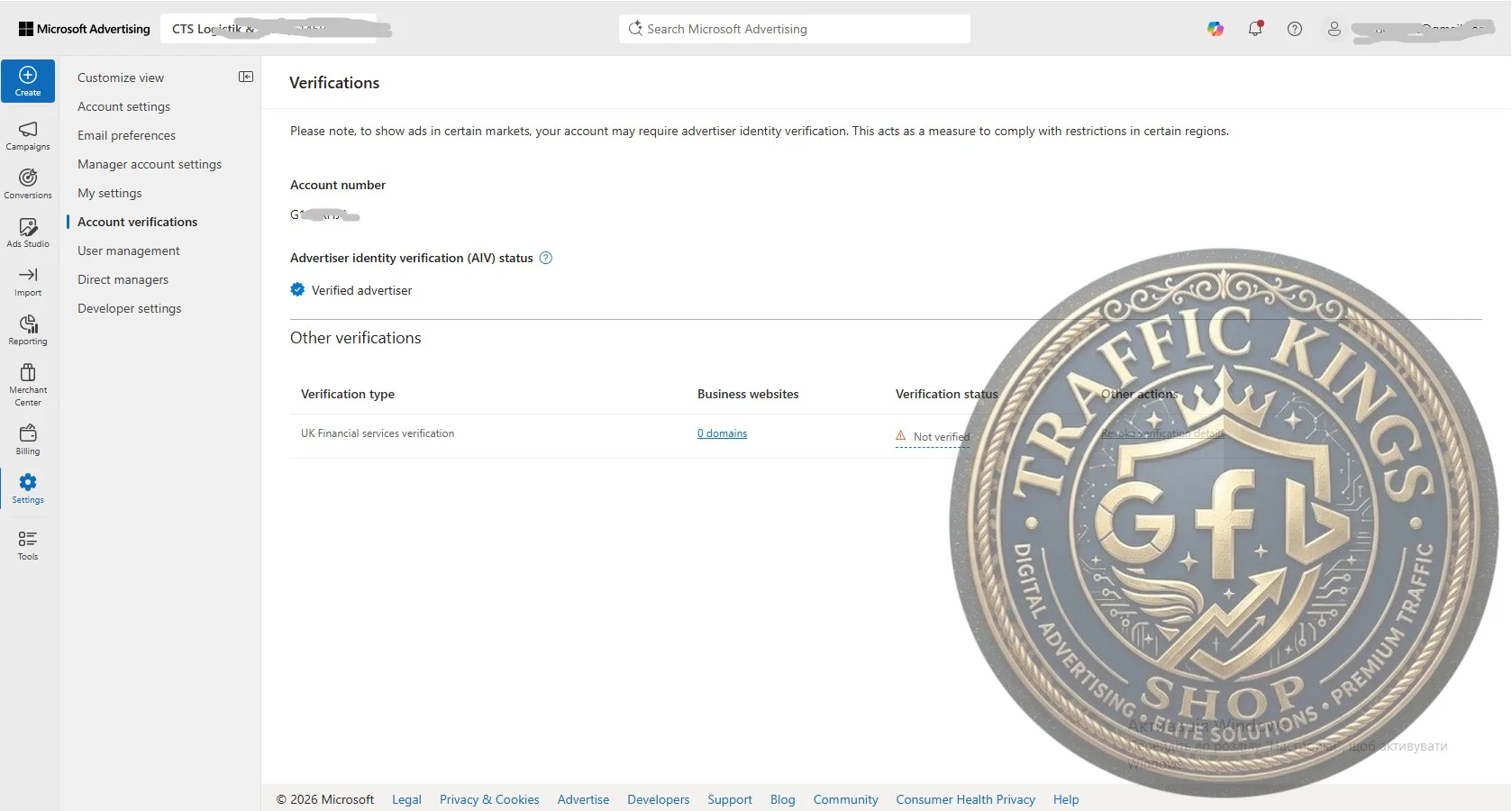Focus the Search Microsoft Advertising field
The image size is (1512, 811).
point(795,29)
